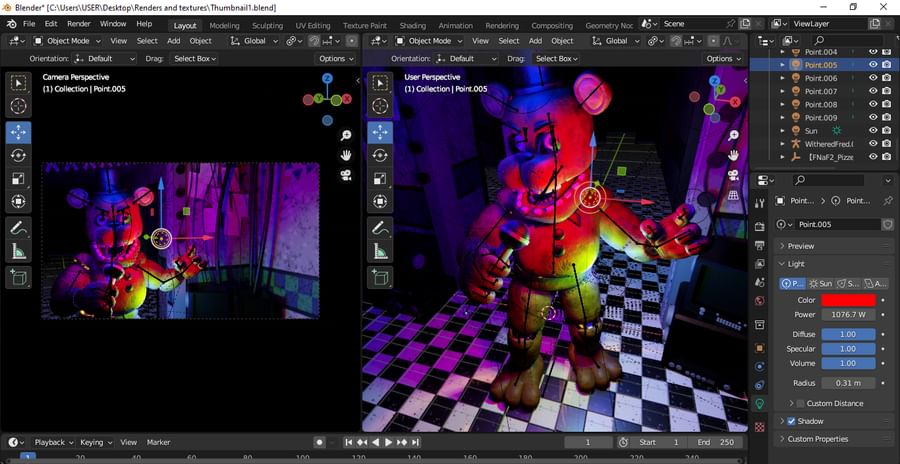
Task: Expand the Sun item in the outliner
Action: coord(782,130)
